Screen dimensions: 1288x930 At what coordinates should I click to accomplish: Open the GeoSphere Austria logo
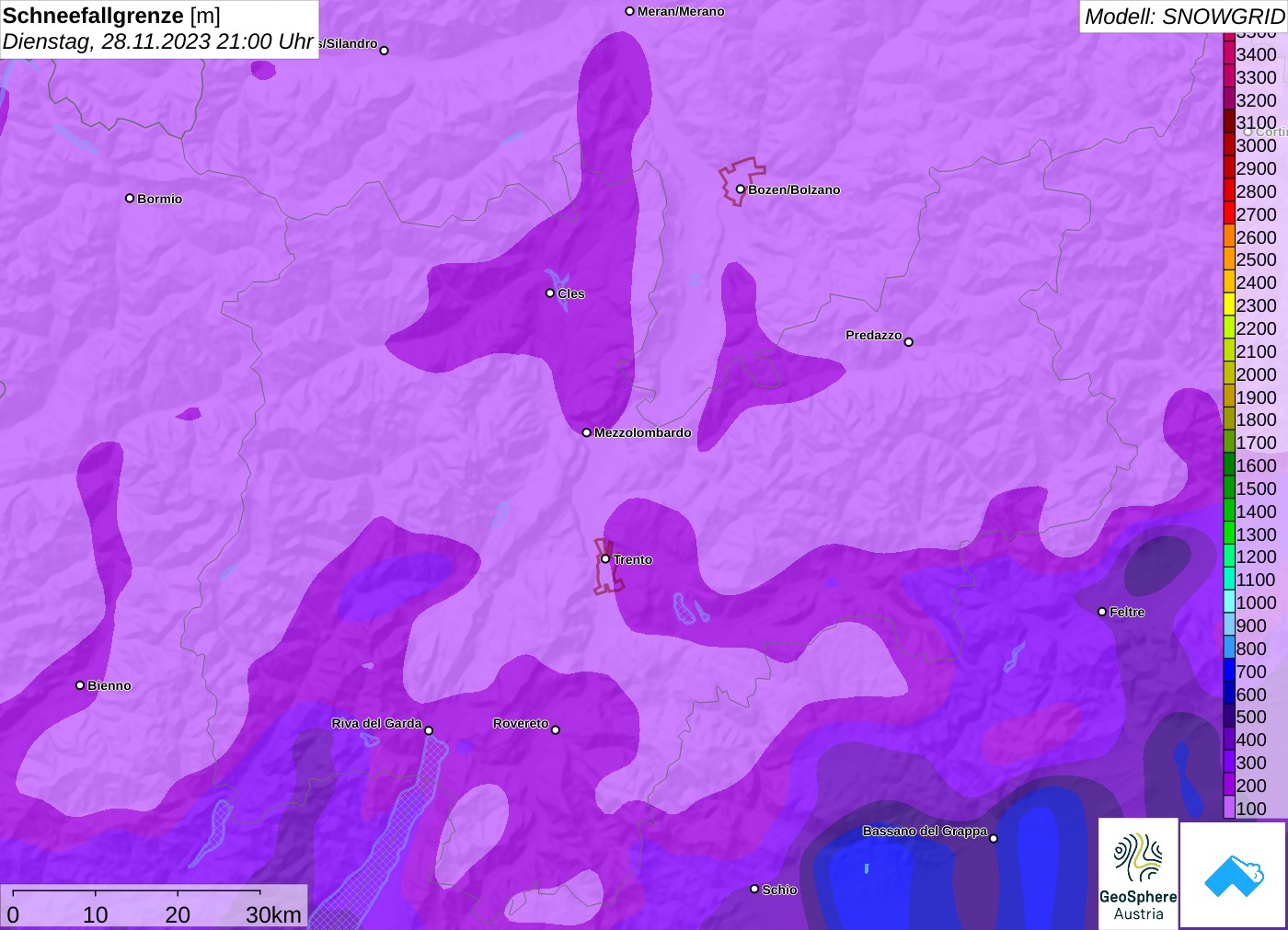(1138, 874)
